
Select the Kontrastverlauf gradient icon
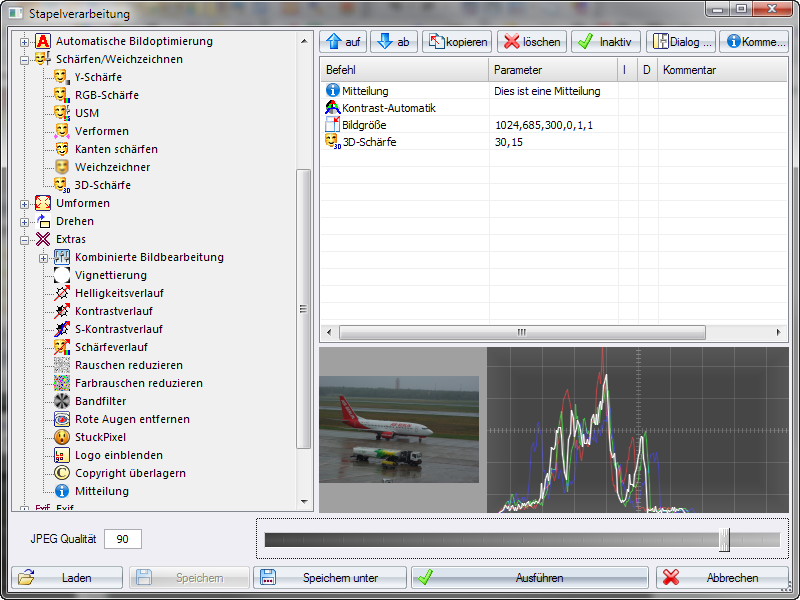60,311
